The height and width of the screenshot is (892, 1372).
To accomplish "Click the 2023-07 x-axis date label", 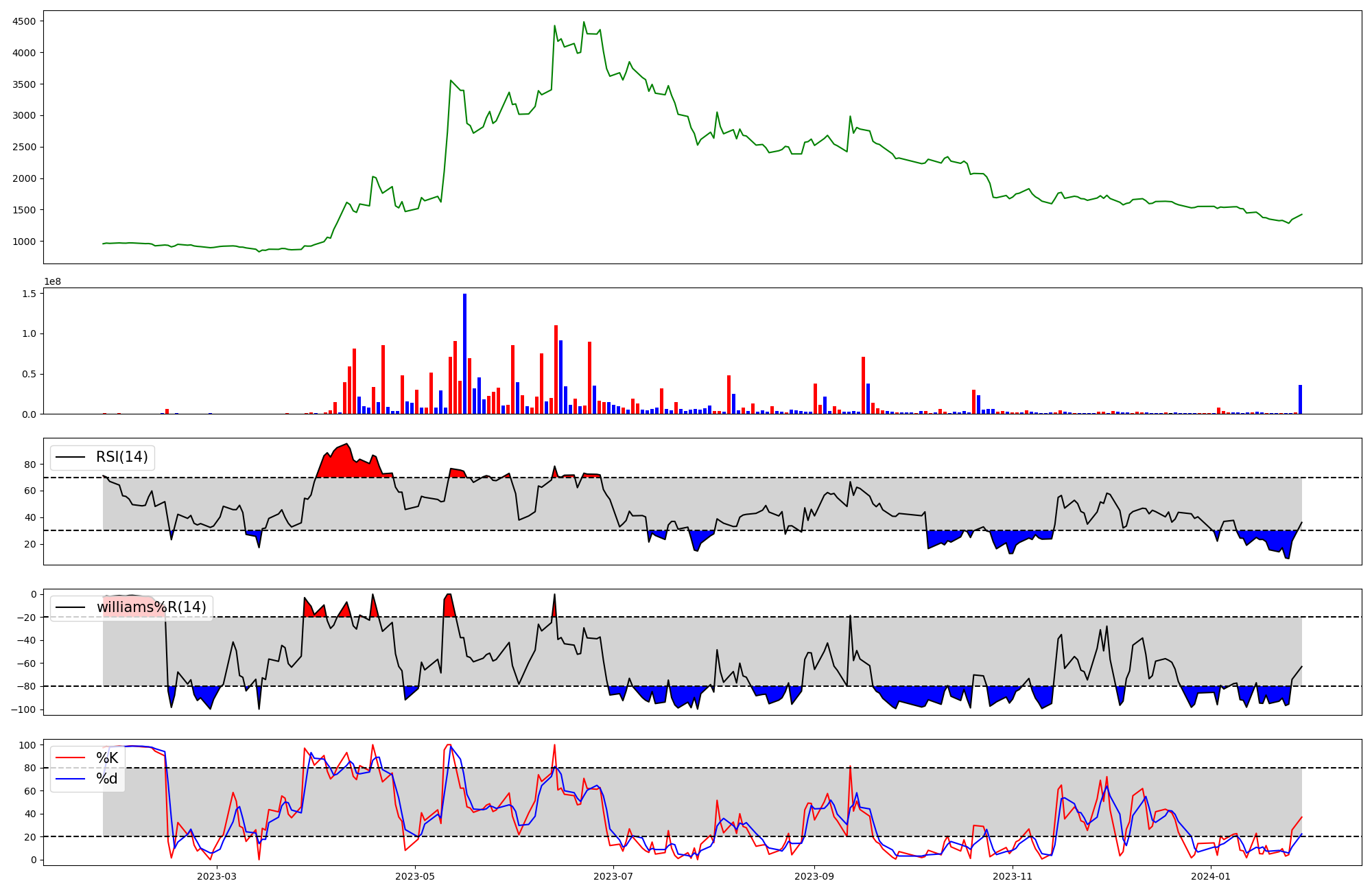I will tap(613, 876).
